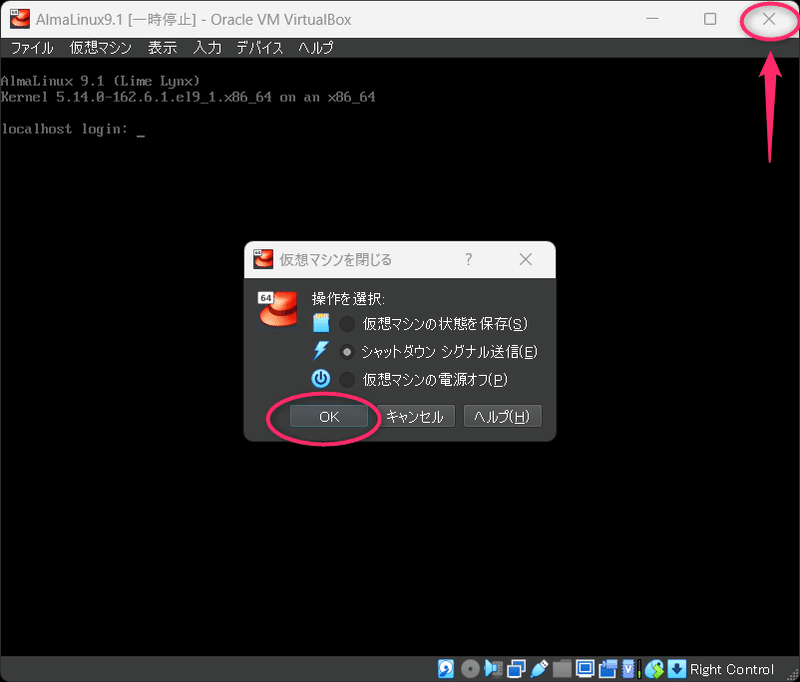Click the keyboard capture down-arrow icon
Screen dimensions: 800x682
pos(677,668)
